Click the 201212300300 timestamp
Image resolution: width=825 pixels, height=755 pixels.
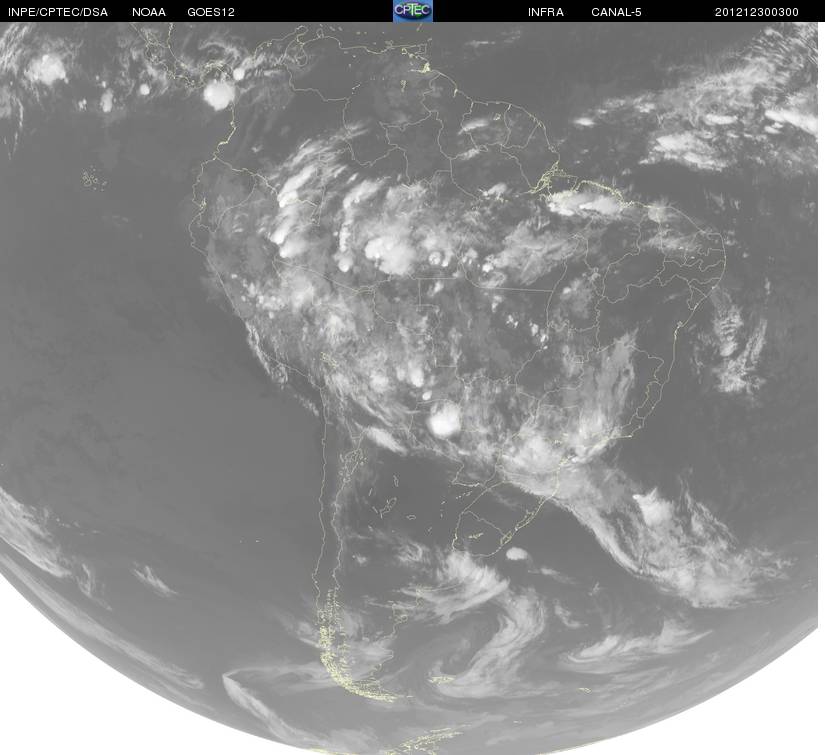coord(757,12)
